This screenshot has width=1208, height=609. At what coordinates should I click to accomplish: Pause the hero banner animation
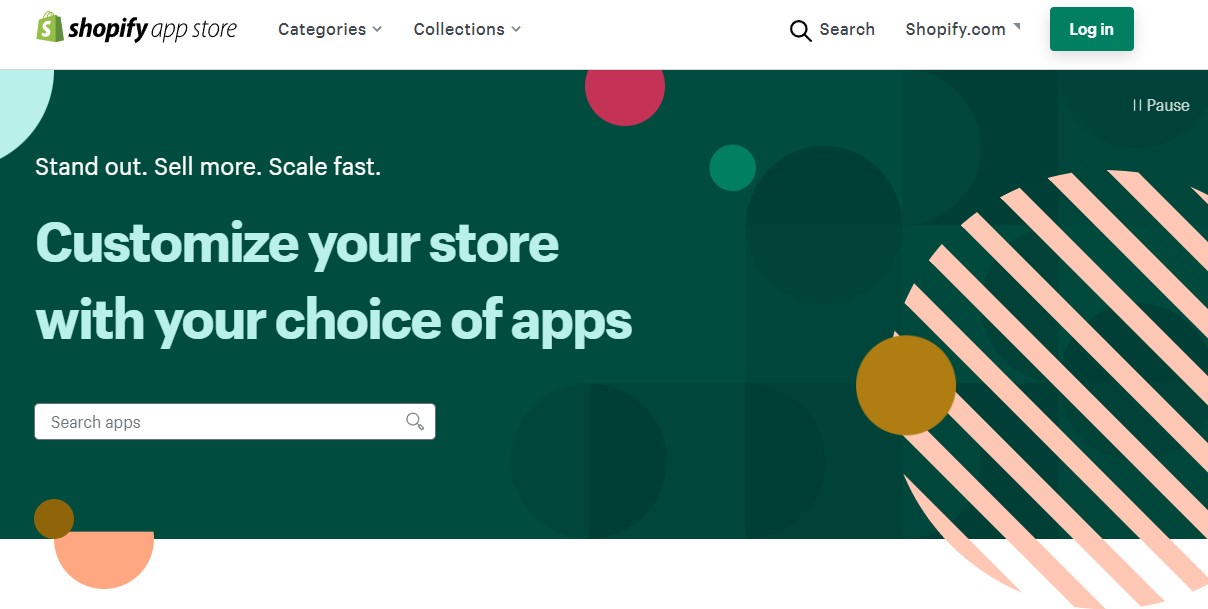1161,105
